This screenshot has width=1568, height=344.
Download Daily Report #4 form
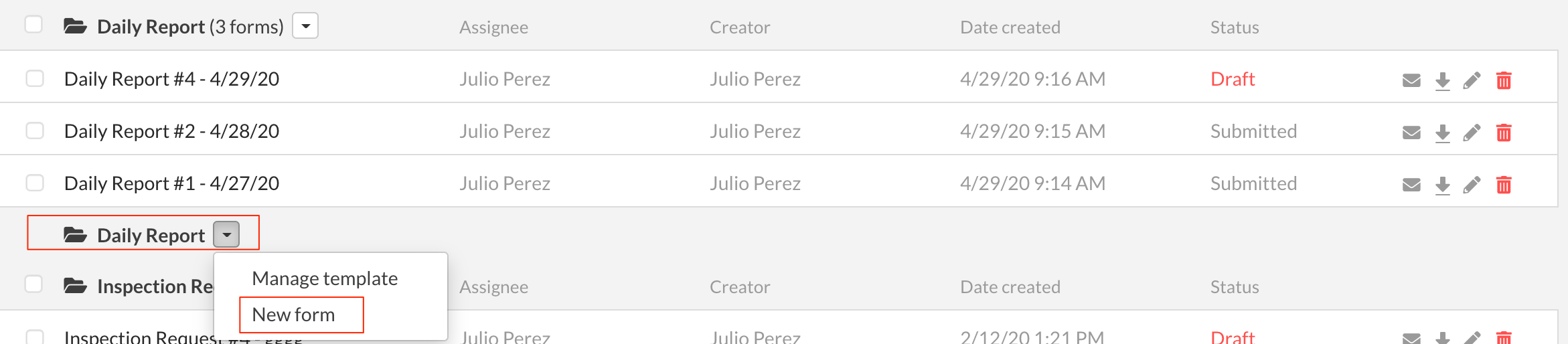pos(1443,81)
